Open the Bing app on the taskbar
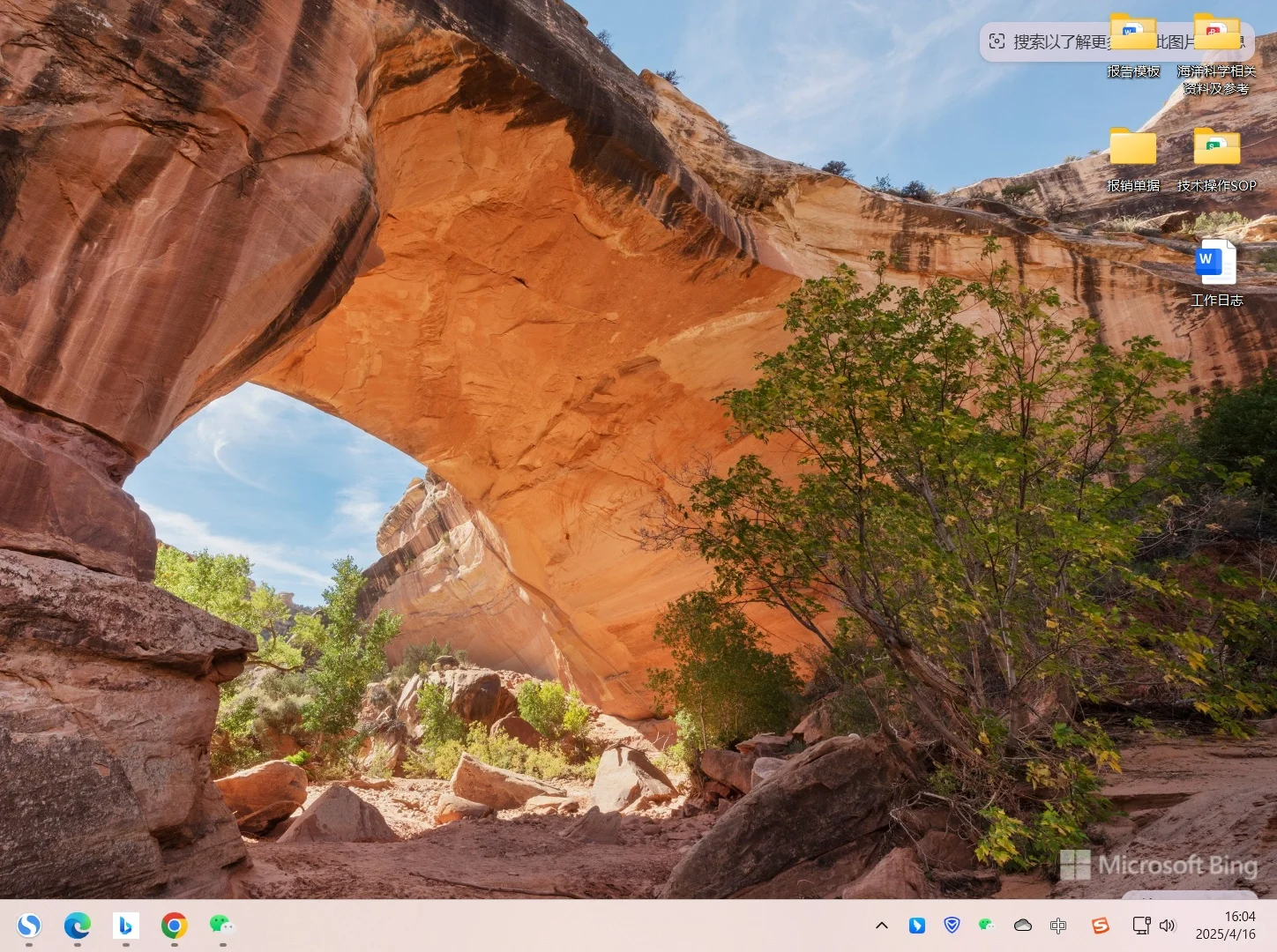Image resolution: width=1277 pixels, height=952 pixels. 126,925
